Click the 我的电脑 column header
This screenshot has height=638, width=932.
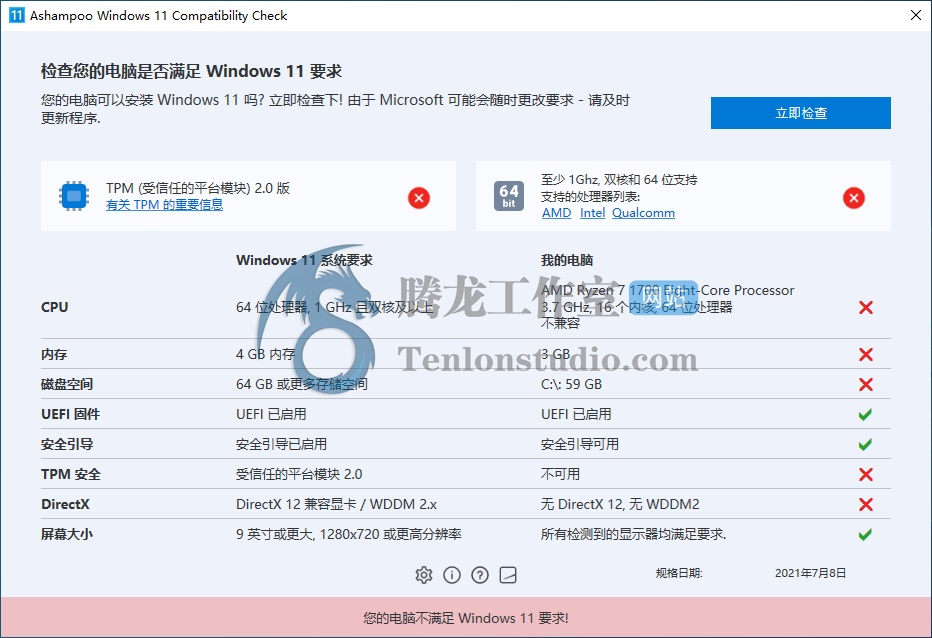coord(567,260)
